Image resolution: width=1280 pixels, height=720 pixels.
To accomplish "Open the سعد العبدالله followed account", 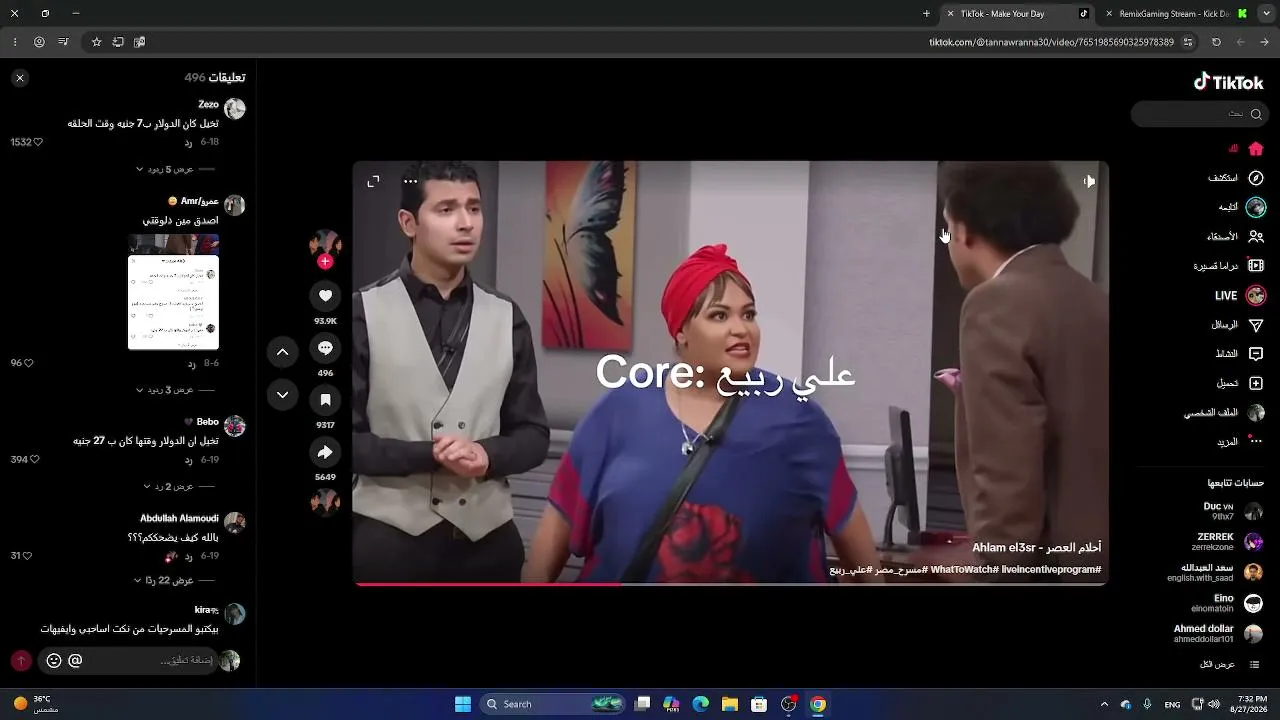I will (1215, 572).
